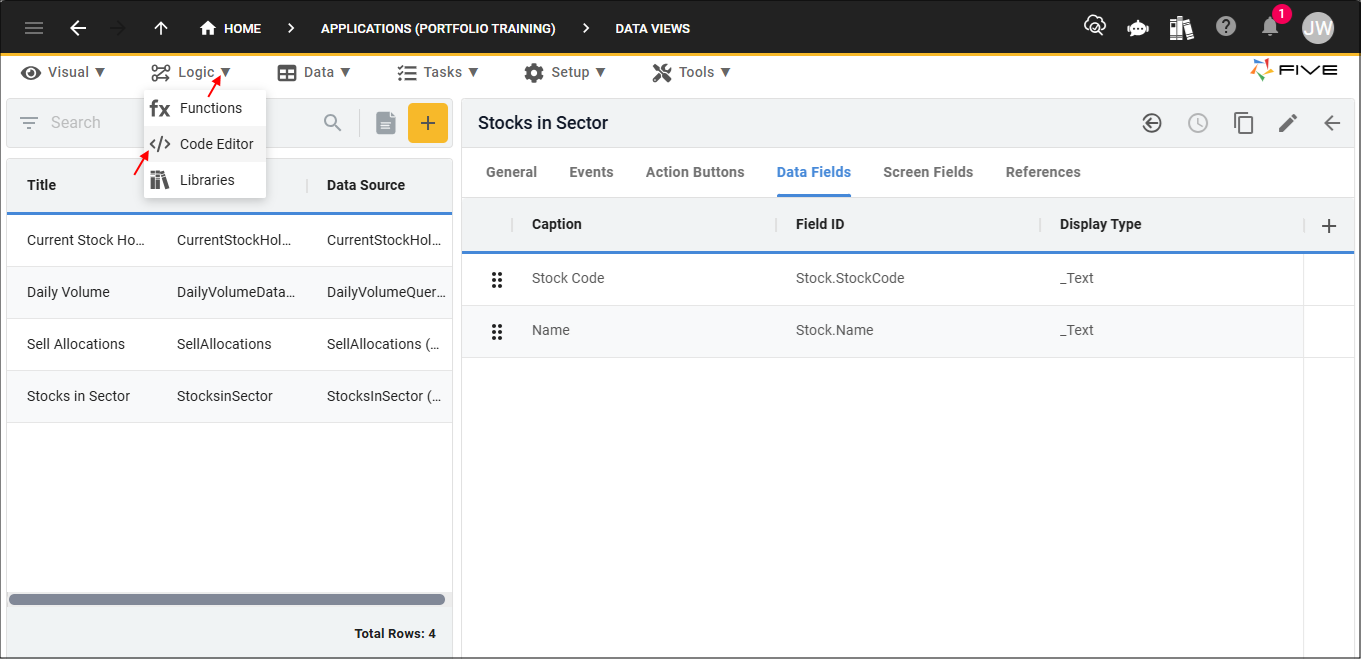Click the Display Type column header
The image size is (1361, 659).
point(1100,224)
